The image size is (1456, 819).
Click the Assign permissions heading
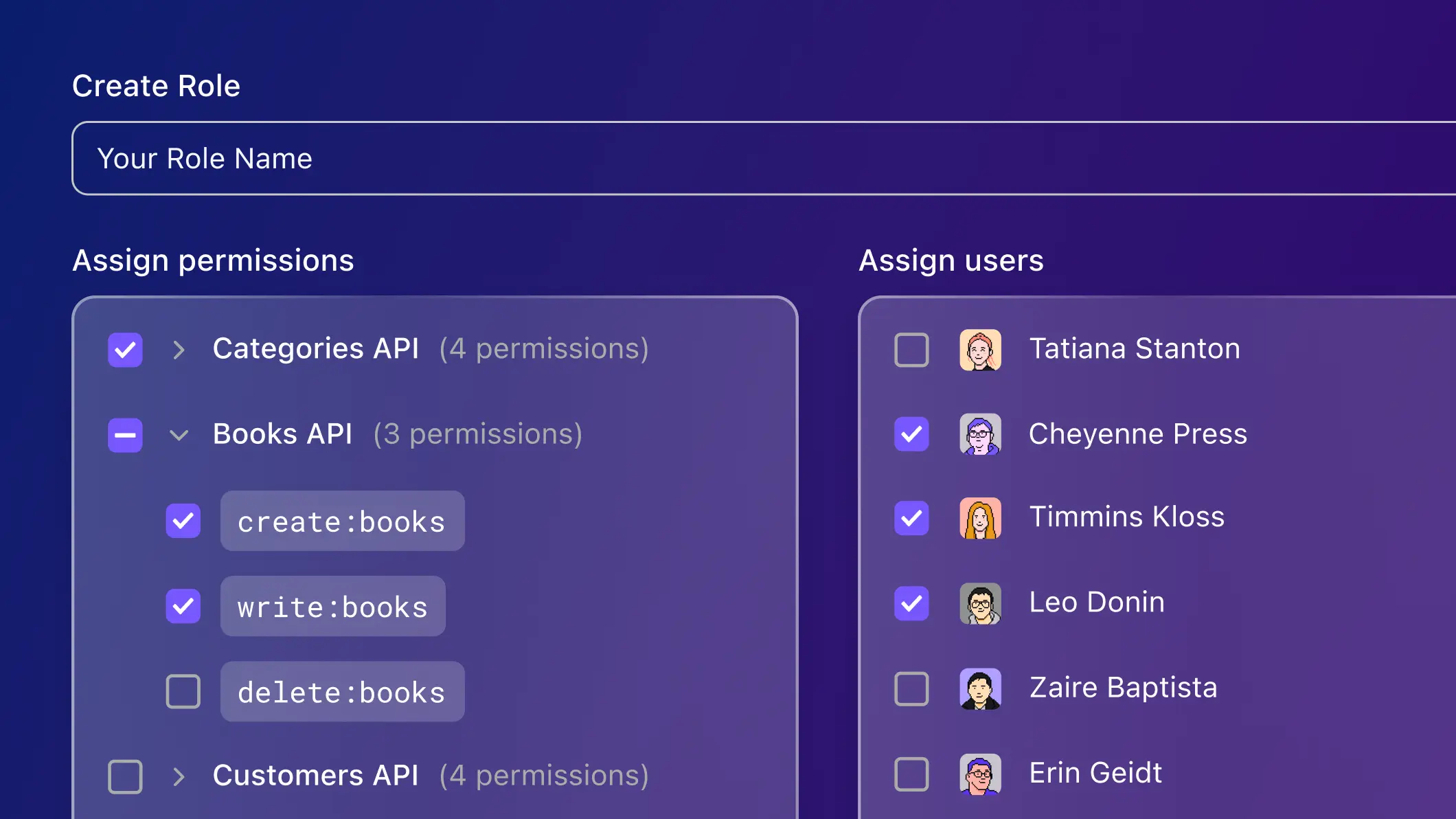click(x=213, y=261)
